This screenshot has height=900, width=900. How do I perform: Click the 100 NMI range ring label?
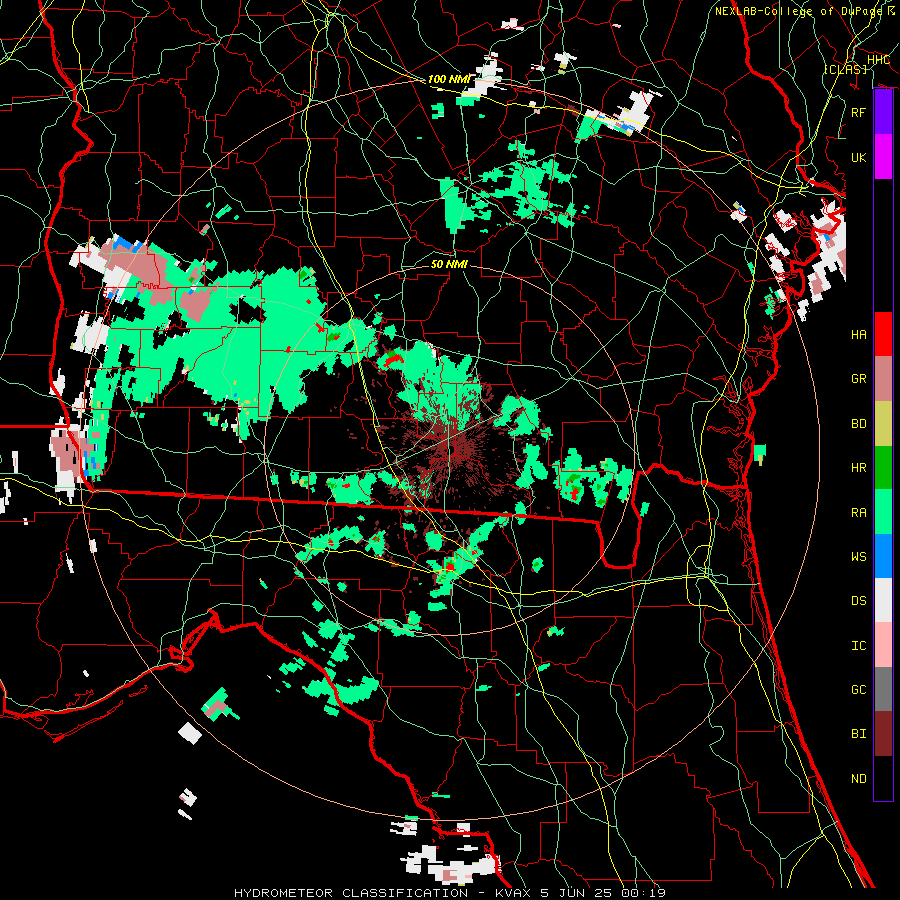[448, 79]
